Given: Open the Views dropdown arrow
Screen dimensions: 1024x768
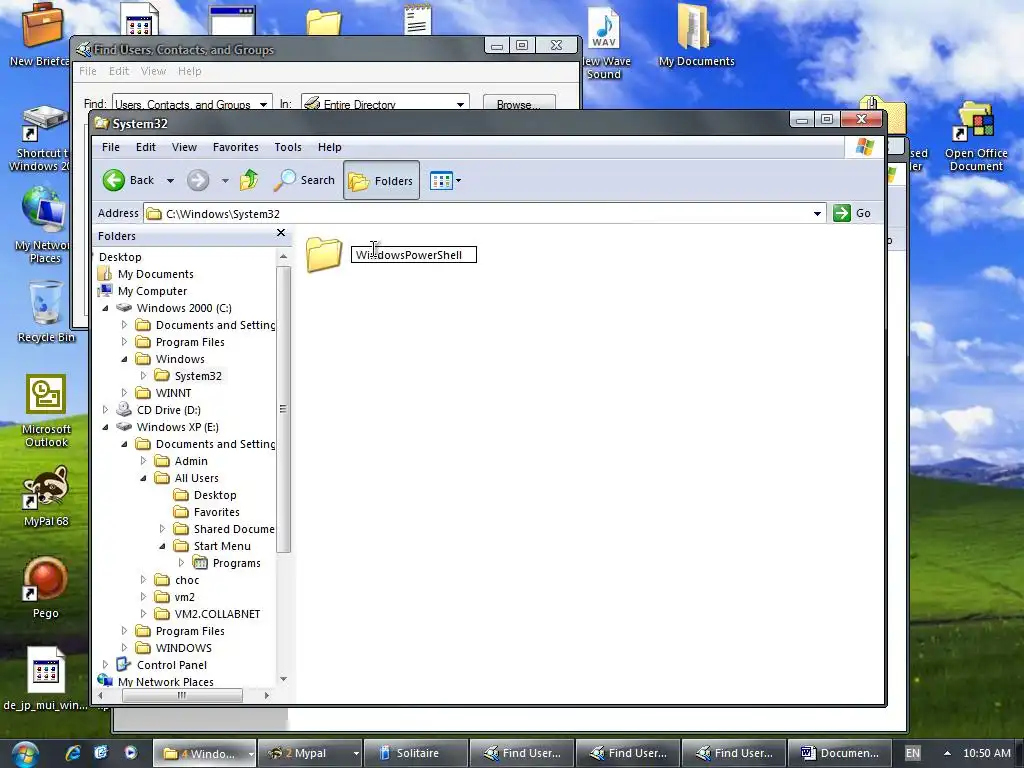Looking at the screenshot, I should click(x=458, y=180).
